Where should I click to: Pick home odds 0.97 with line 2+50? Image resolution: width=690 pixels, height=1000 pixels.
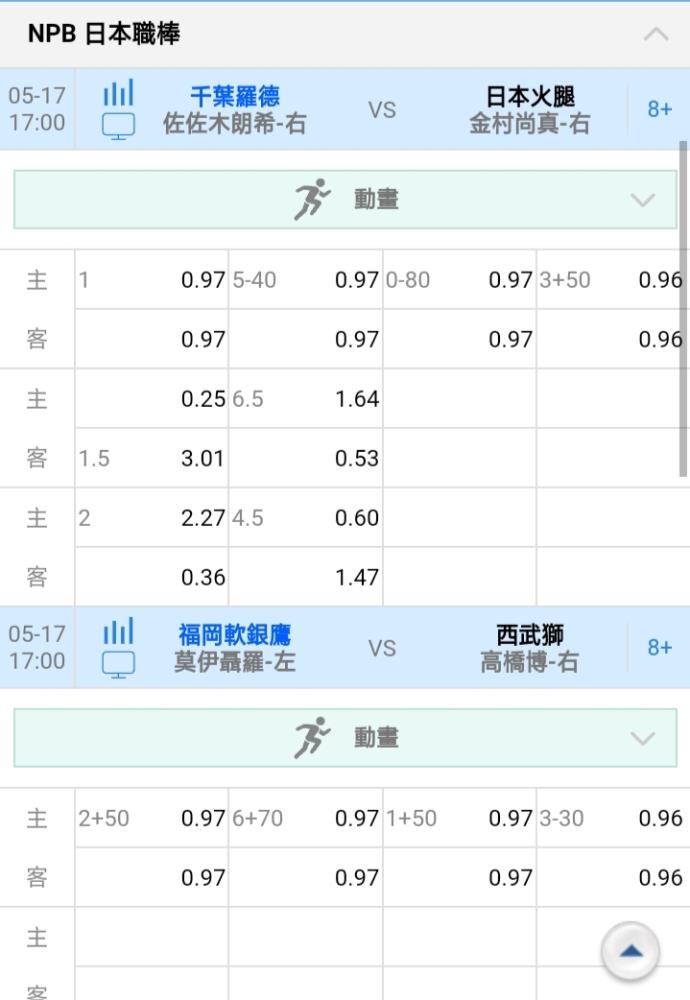[x=203, y=818]
